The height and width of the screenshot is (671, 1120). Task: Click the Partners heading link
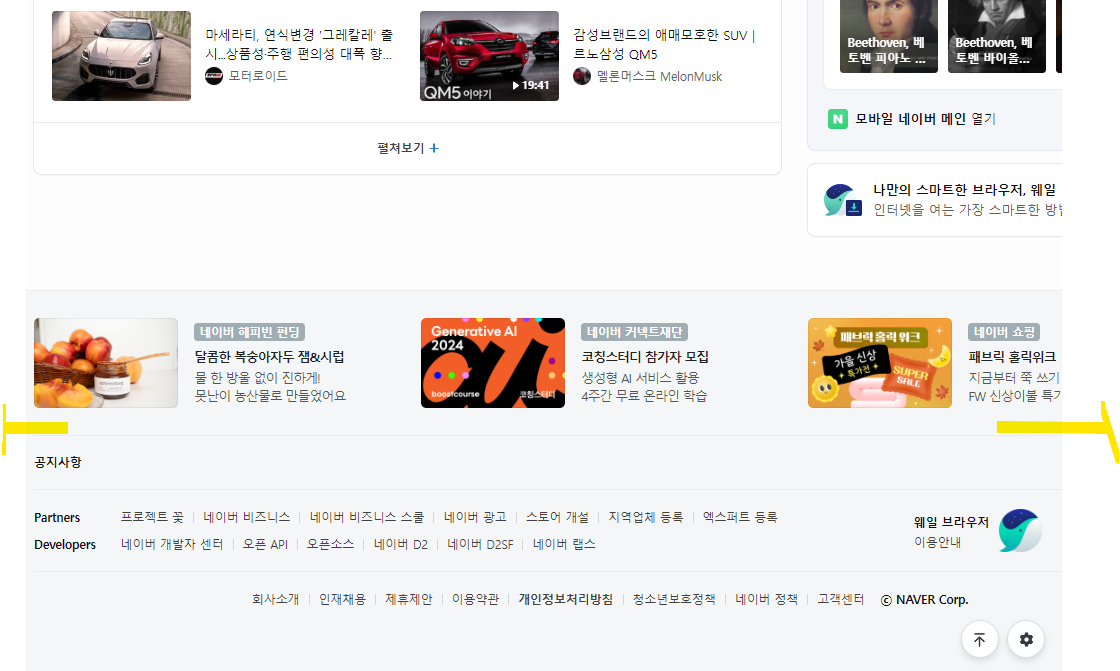(57, 517)
